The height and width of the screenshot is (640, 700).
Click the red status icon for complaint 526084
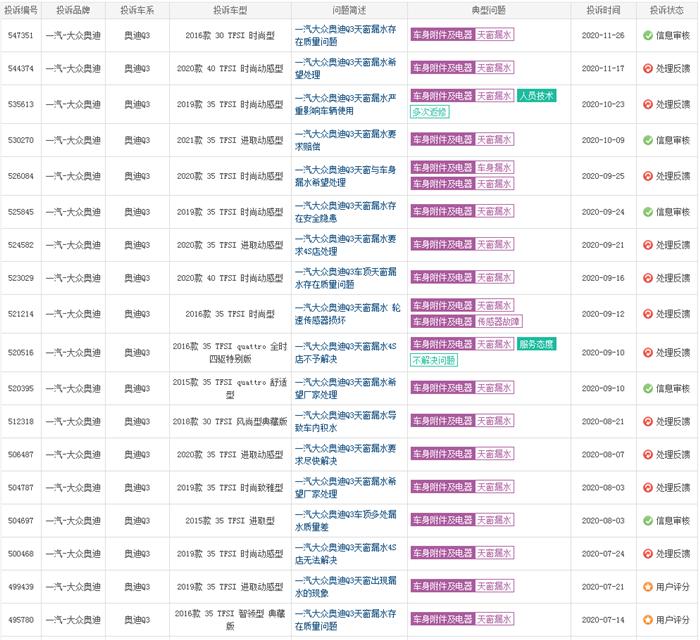coord(648,176)
